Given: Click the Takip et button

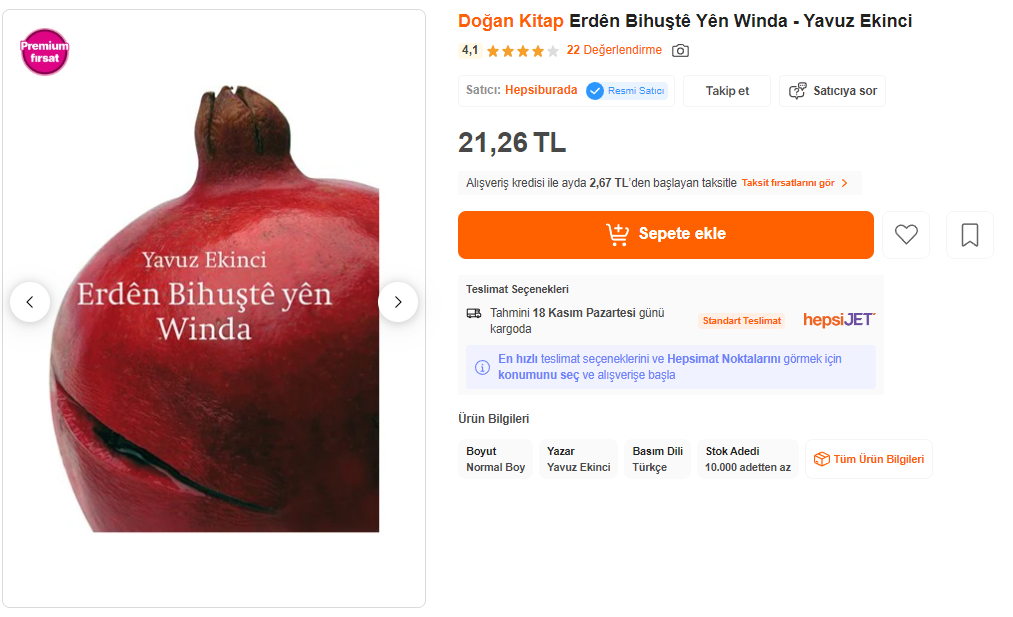Looking at the screenshot, I should point(727,91).
